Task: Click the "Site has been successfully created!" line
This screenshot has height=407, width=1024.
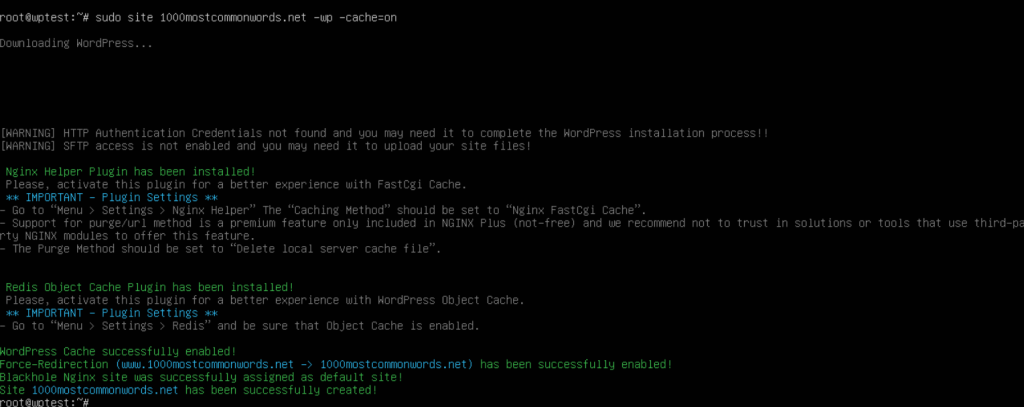Action: point(189,390)
